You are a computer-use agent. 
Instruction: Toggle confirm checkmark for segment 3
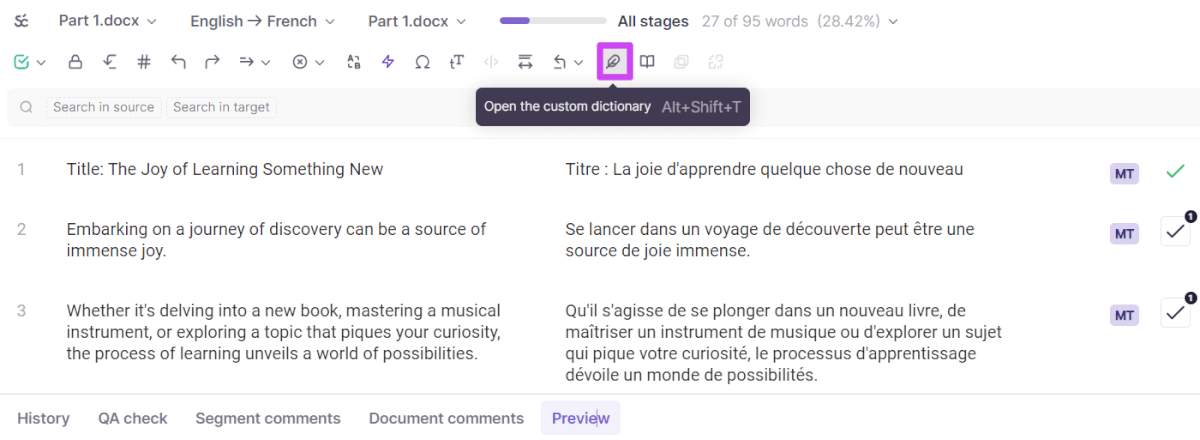1175,313
